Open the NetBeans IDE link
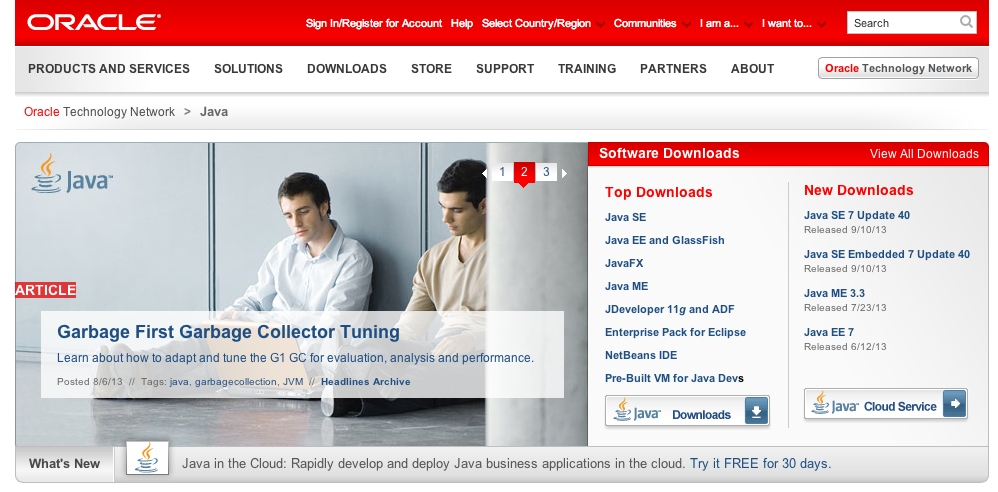Screen dimensions: 998x492 641,355
